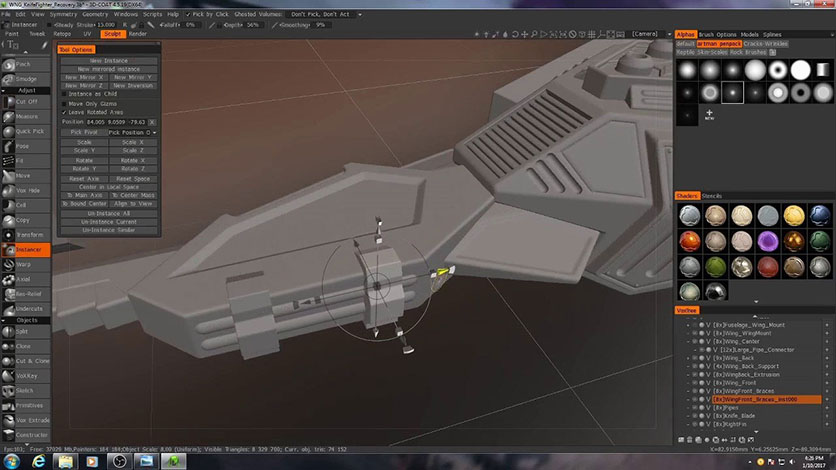Select the Split objects tool
836x470 pixels.
tap(26, 331)
